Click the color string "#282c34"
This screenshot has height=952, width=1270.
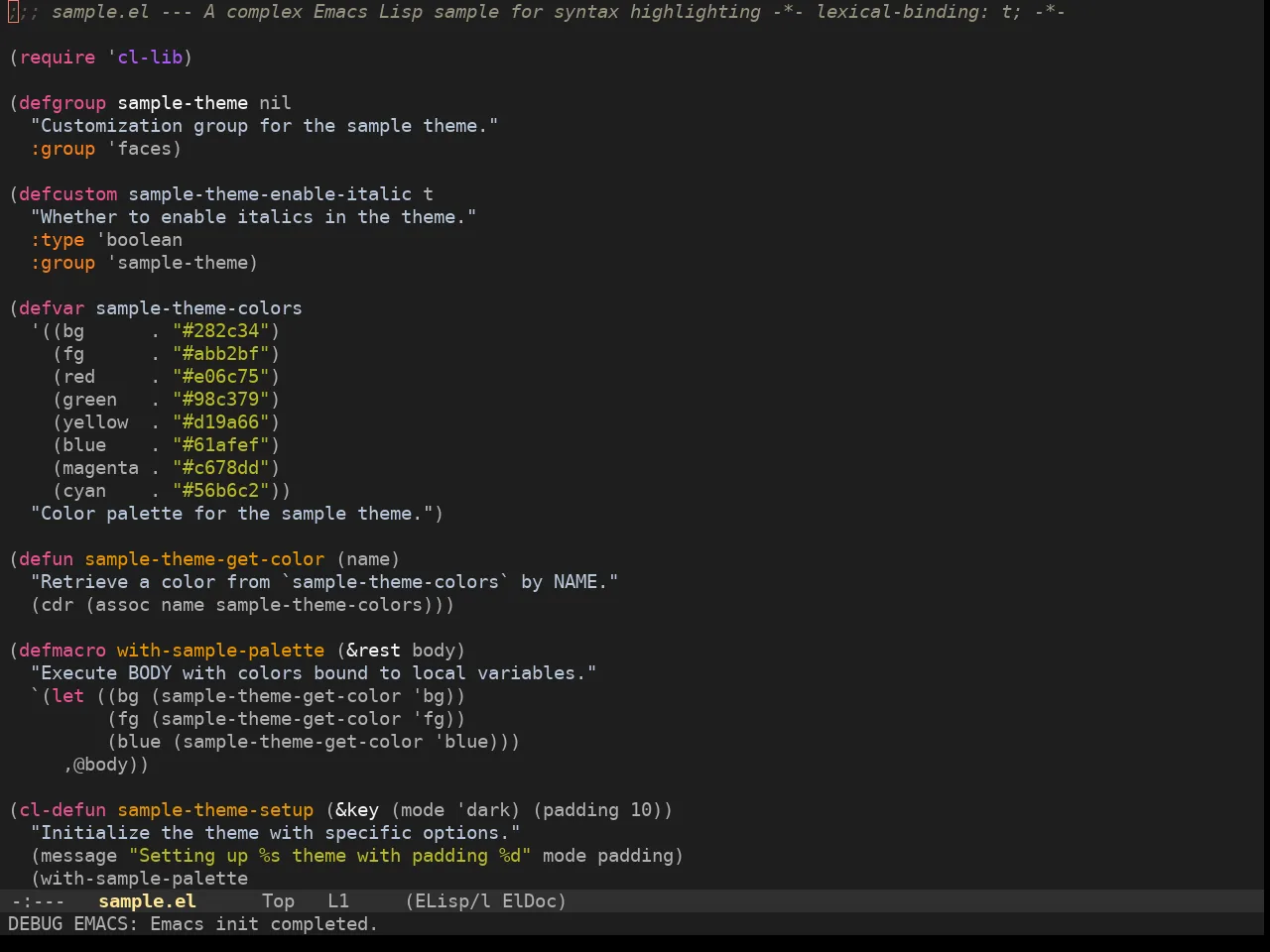coord(221,330)
